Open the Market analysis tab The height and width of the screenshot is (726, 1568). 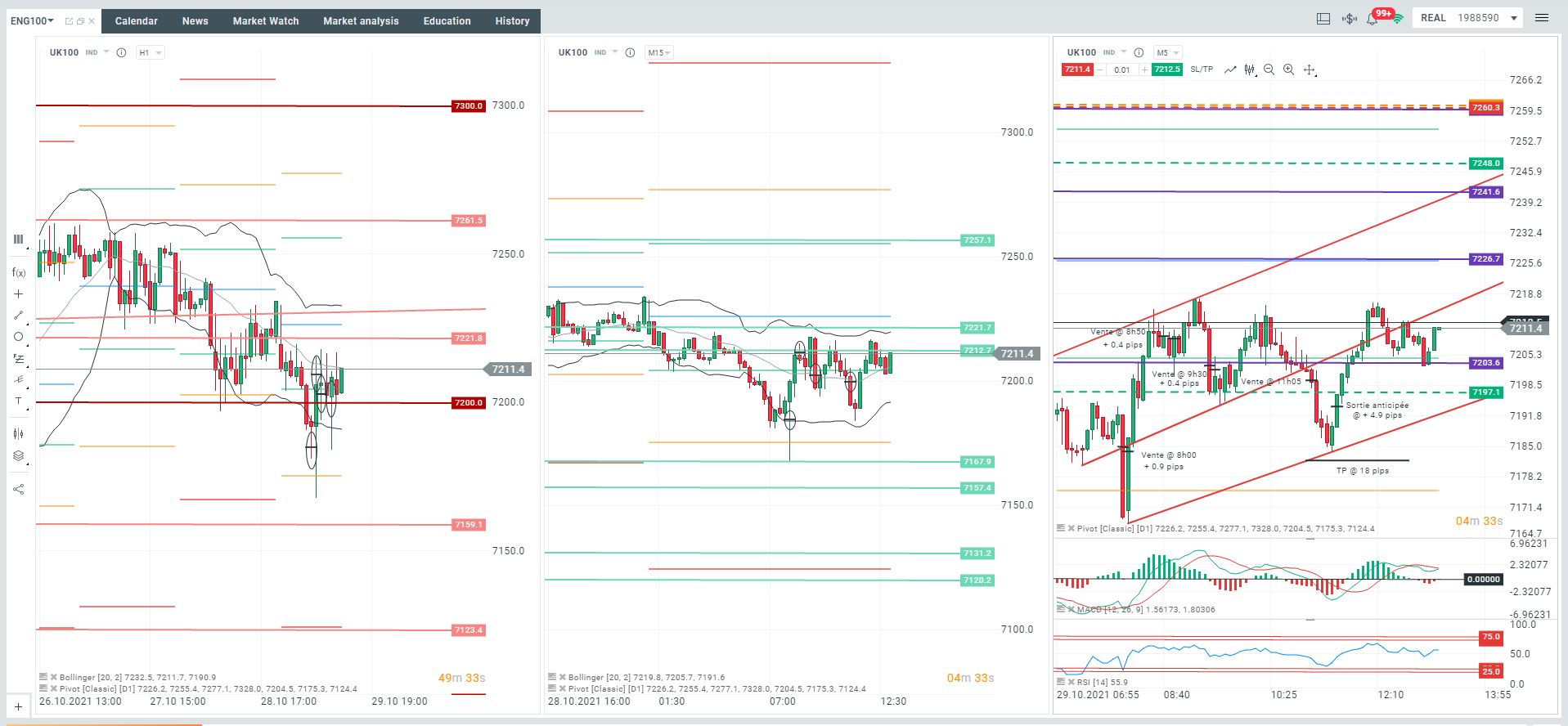pyautogui.click(x=361, y=21)
